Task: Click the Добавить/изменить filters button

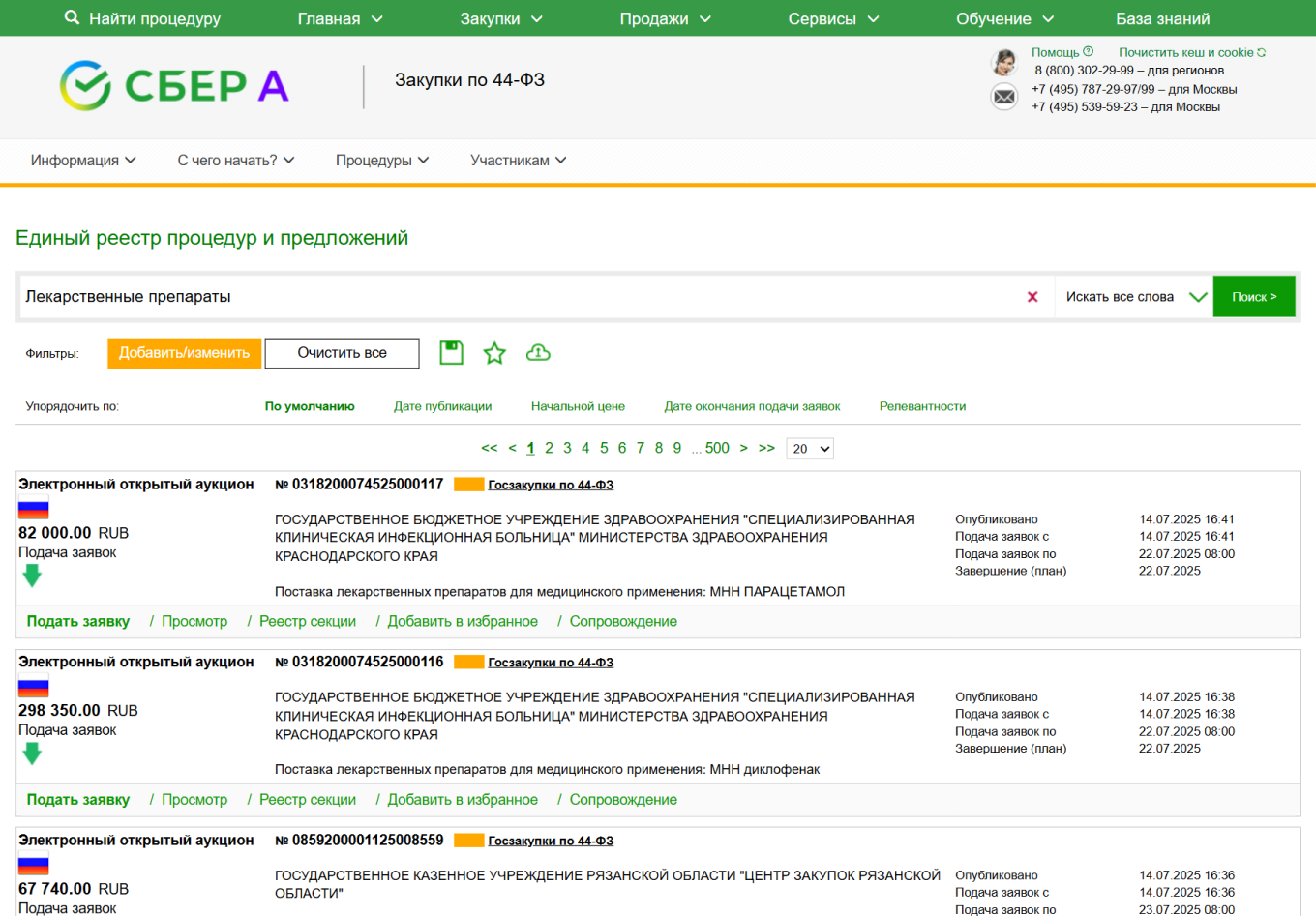Action: 184,353
